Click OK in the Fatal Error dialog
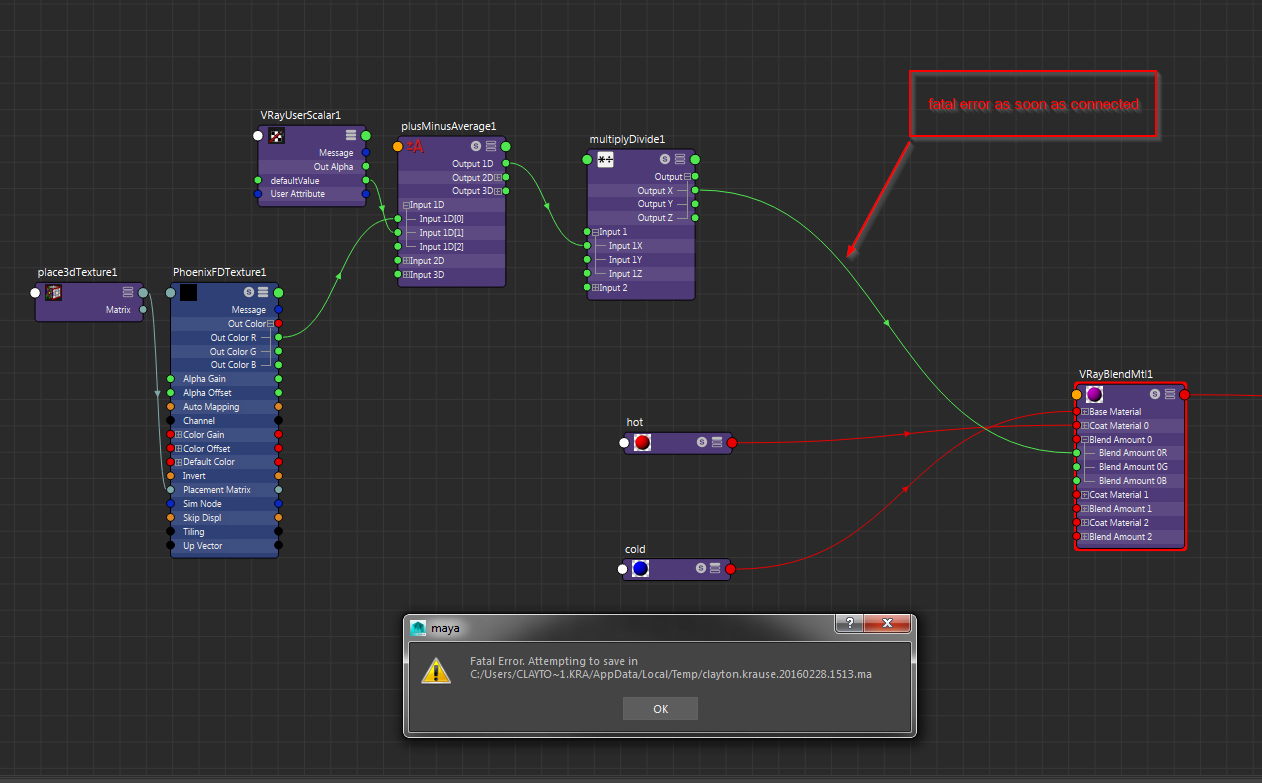Viewport: 1262px width, 783px height. coord(660,708)
